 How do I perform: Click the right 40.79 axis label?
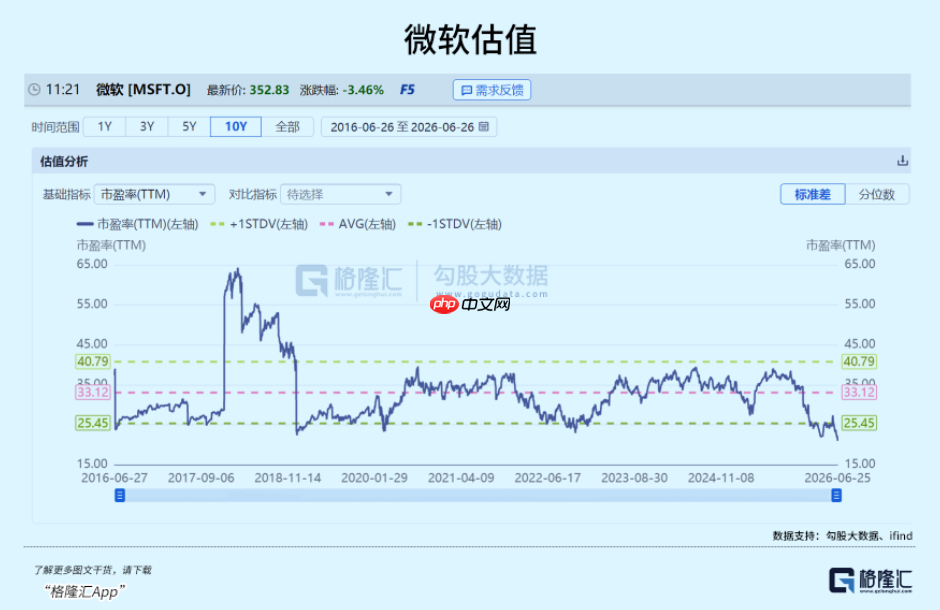(x=859, y=361)
